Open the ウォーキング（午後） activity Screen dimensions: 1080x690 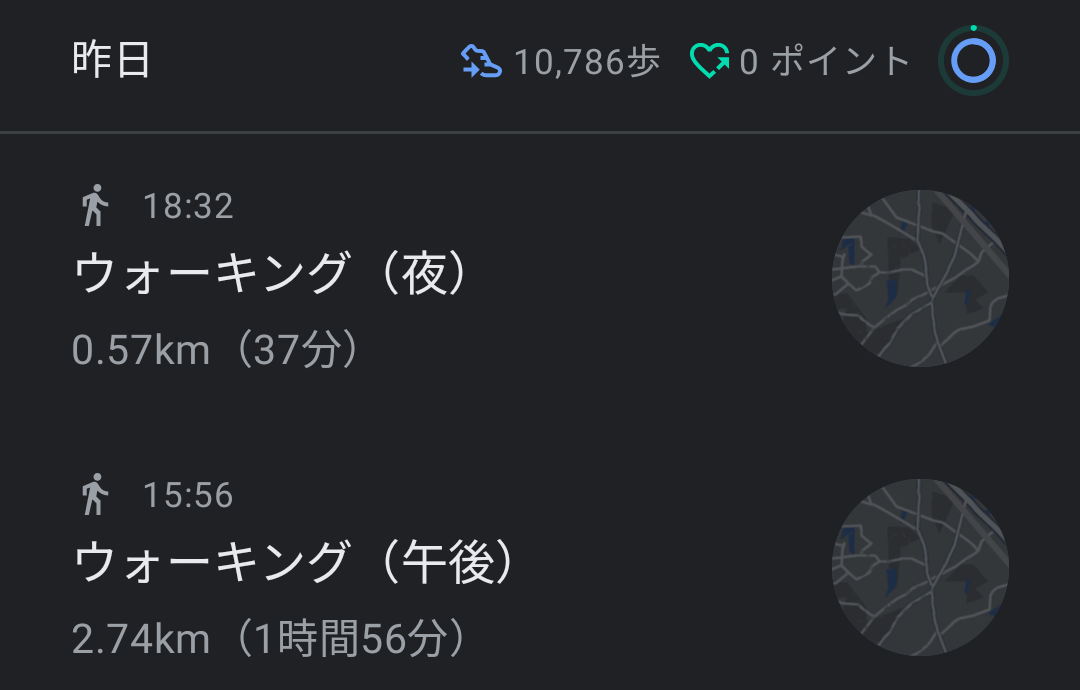[295, 563]
